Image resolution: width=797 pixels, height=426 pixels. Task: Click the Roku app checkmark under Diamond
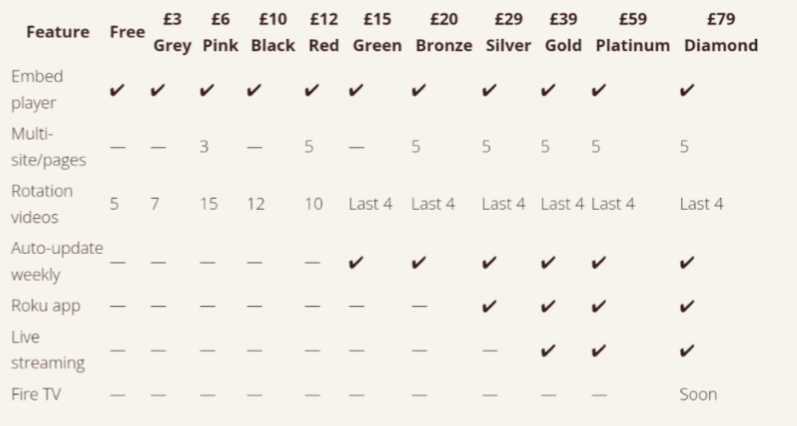pyautogui.click(x=687, y=307)
